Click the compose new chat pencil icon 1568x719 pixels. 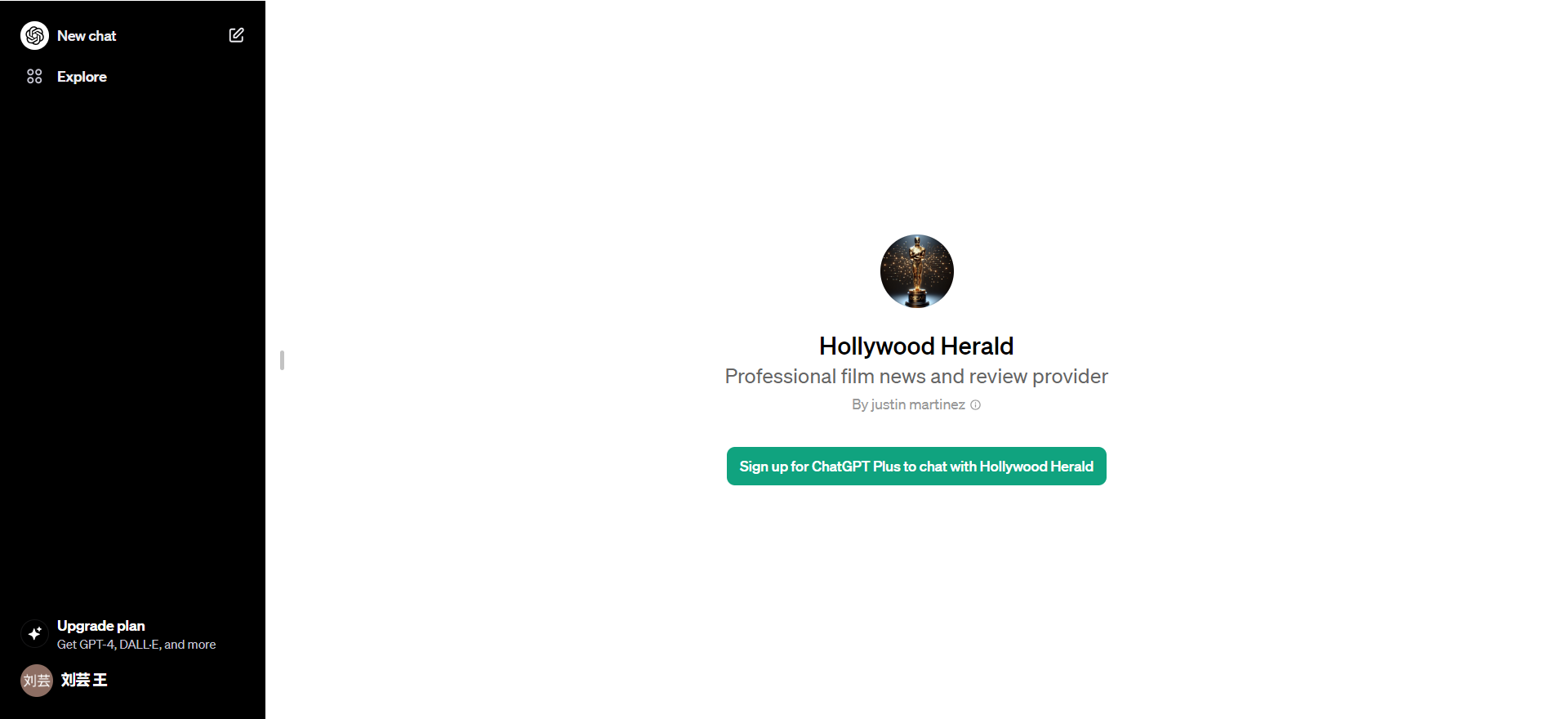236,35
